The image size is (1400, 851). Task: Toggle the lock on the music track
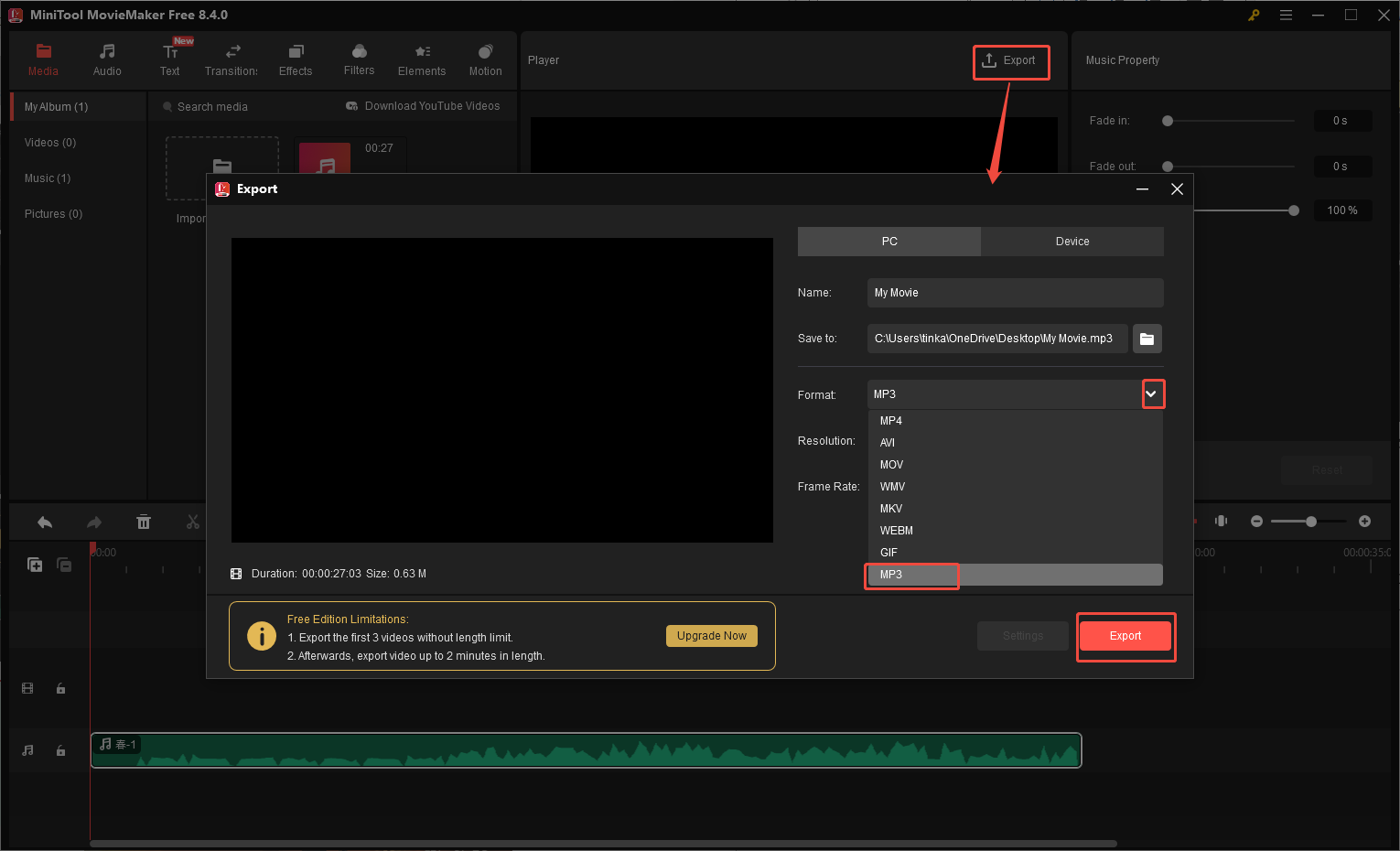[60, 749]
